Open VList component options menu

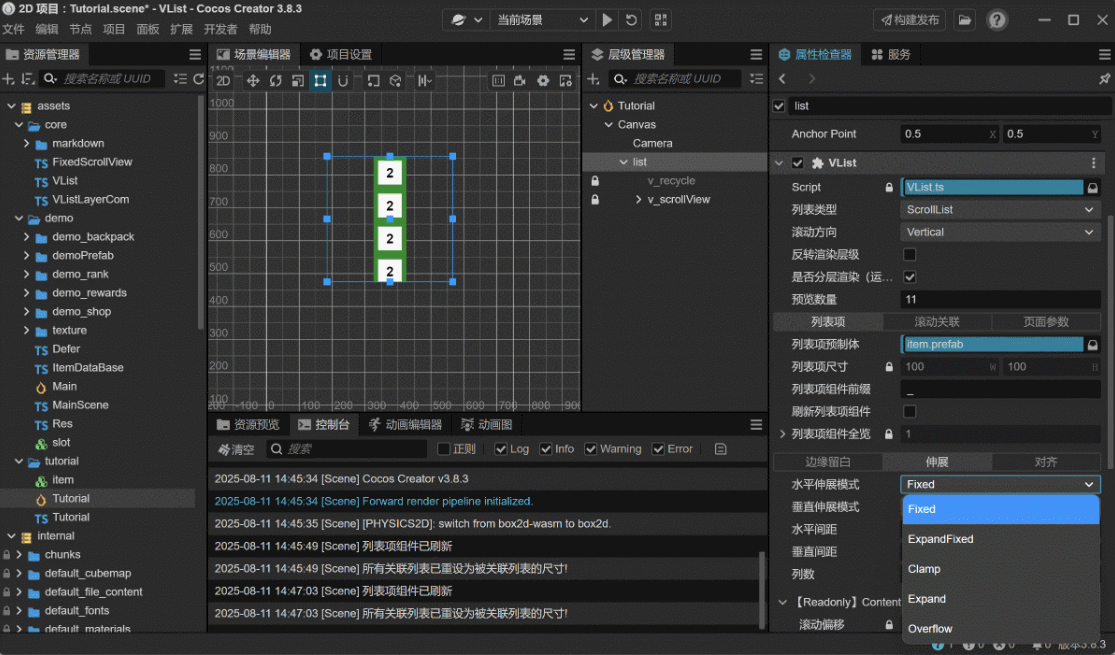click(1093, 163)
